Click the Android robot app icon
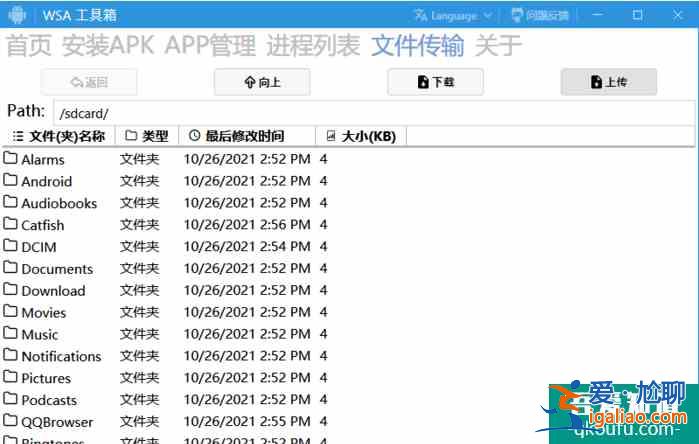 coord(17,15)
